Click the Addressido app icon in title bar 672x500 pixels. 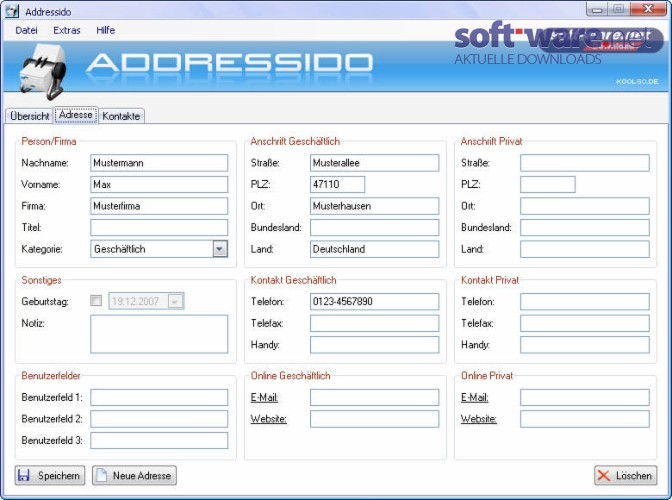tap(12, 11)
